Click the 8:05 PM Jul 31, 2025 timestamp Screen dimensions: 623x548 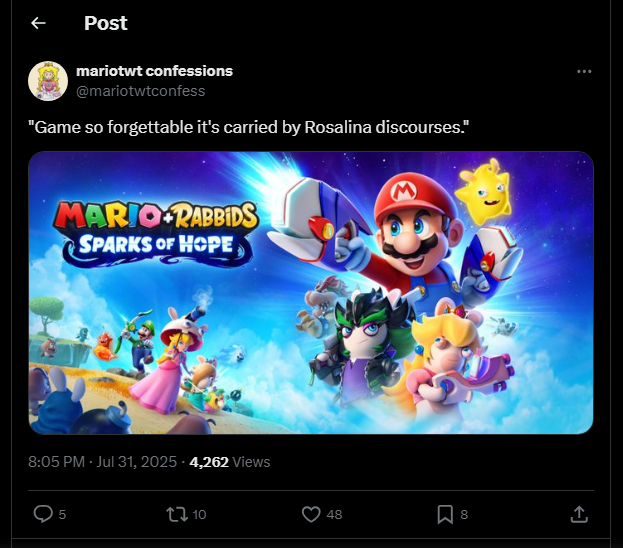(102, 462)
